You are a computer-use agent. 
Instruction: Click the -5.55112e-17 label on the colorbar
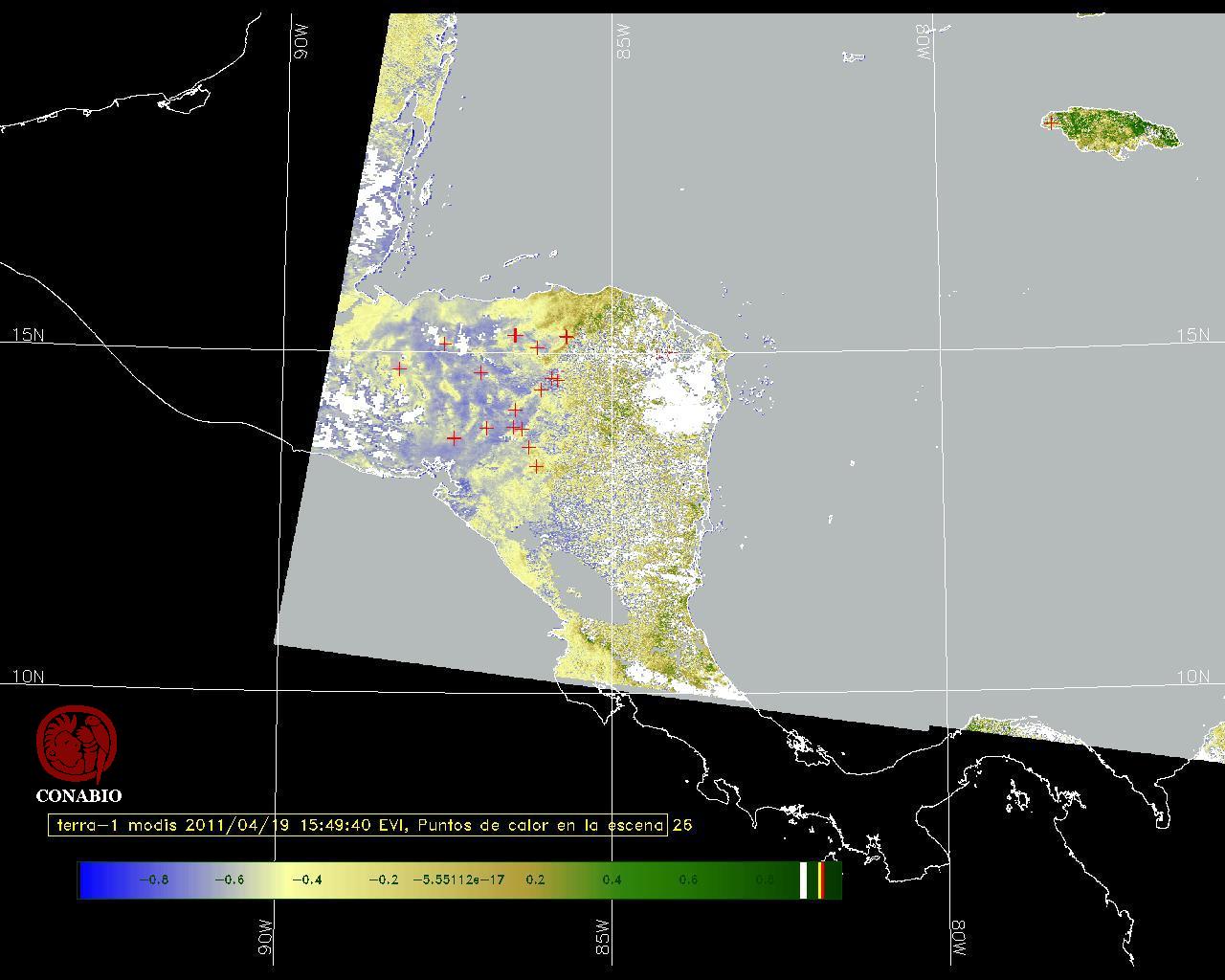click(x=458, y=880)
